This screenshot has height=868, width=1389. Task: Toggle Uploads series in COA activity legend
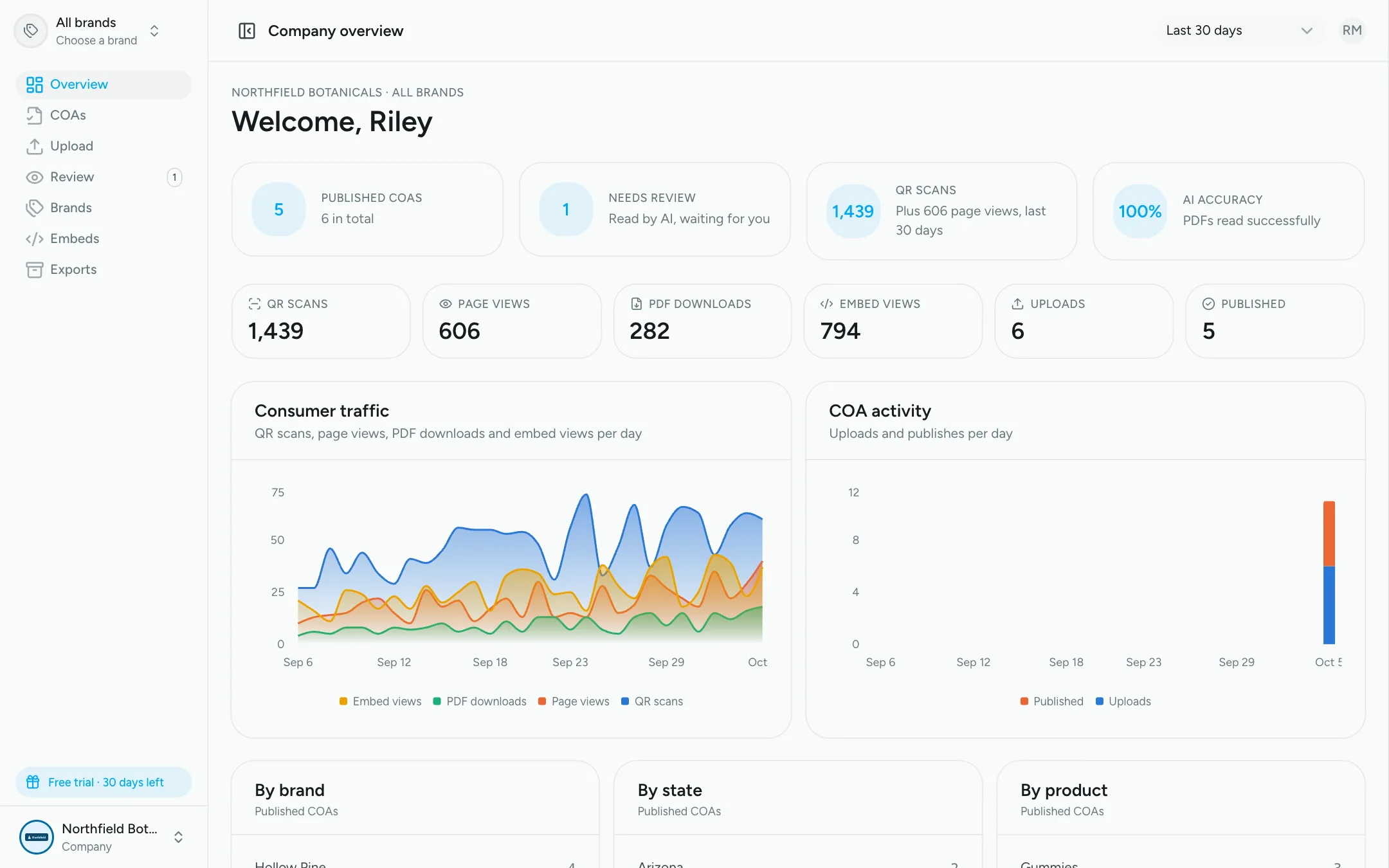point(1123,701)
